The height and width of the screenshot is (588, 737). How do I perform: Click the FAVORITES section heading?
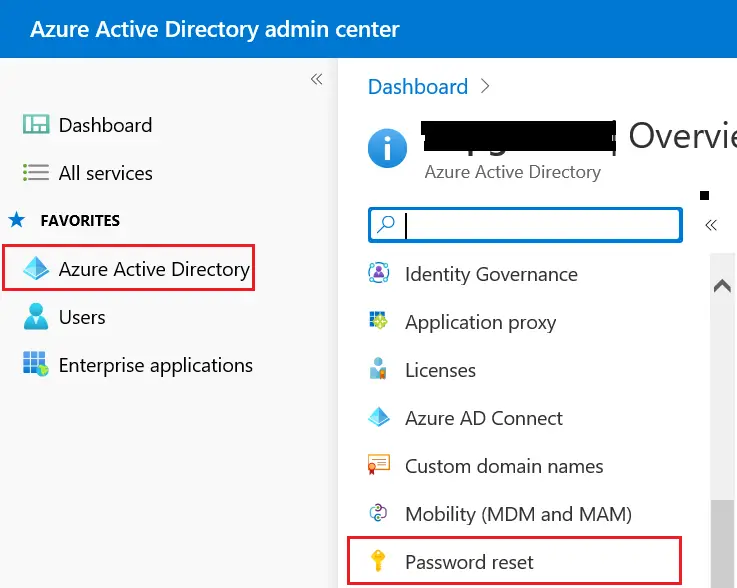pyautogui.click(x=80, y=220)
